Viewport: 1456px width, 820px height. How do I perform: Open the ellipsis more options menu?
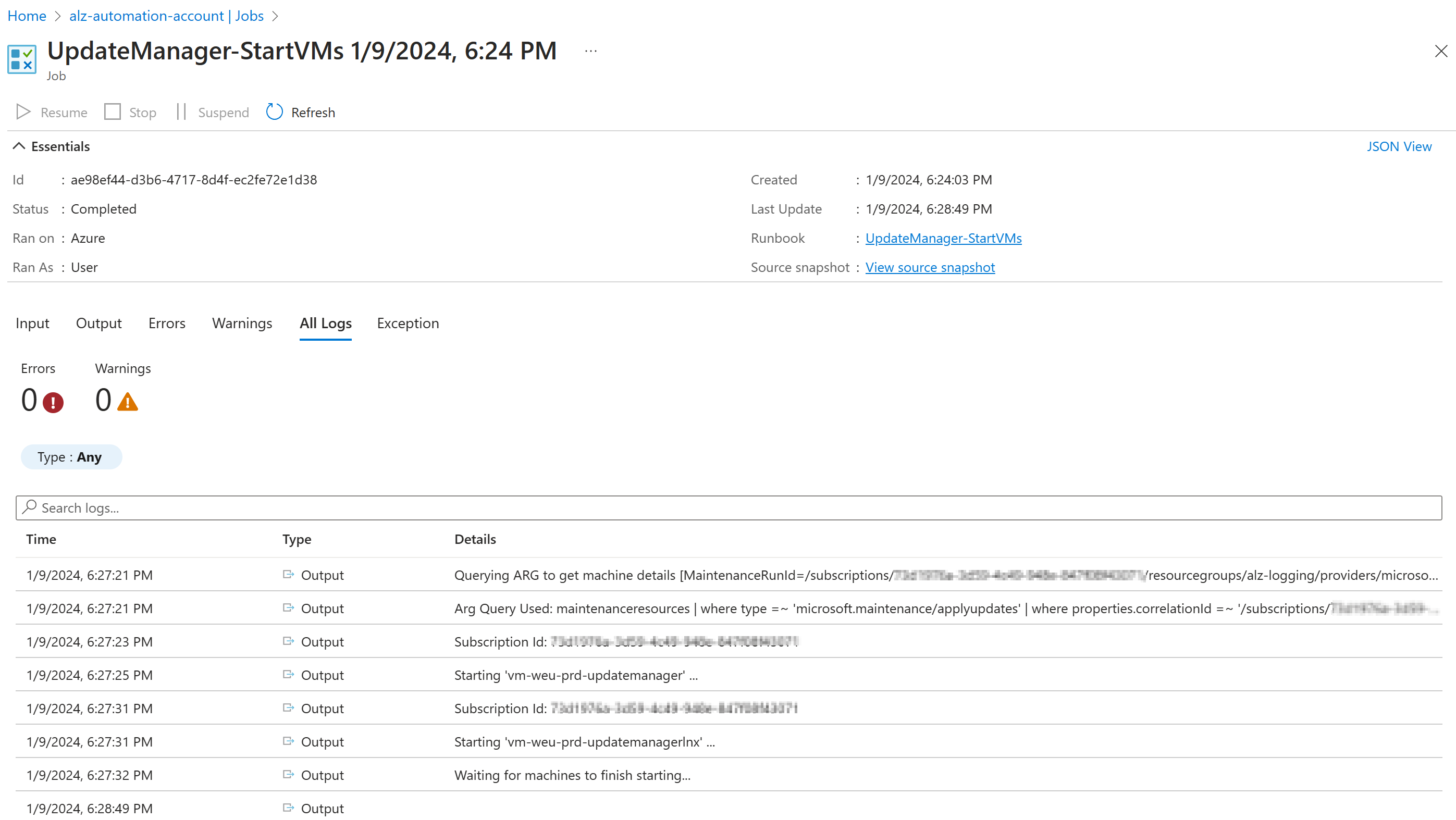[x=590, y=51]
